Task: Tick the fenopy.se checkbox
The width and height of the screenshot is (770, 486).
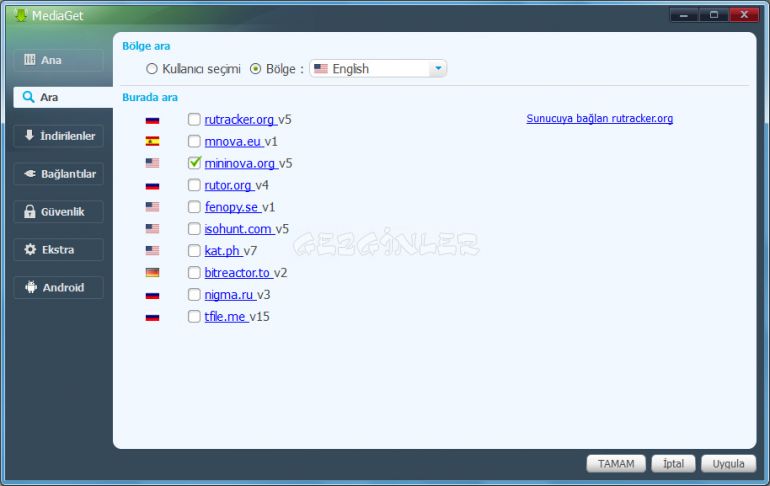Action: [x=194, y=207]
